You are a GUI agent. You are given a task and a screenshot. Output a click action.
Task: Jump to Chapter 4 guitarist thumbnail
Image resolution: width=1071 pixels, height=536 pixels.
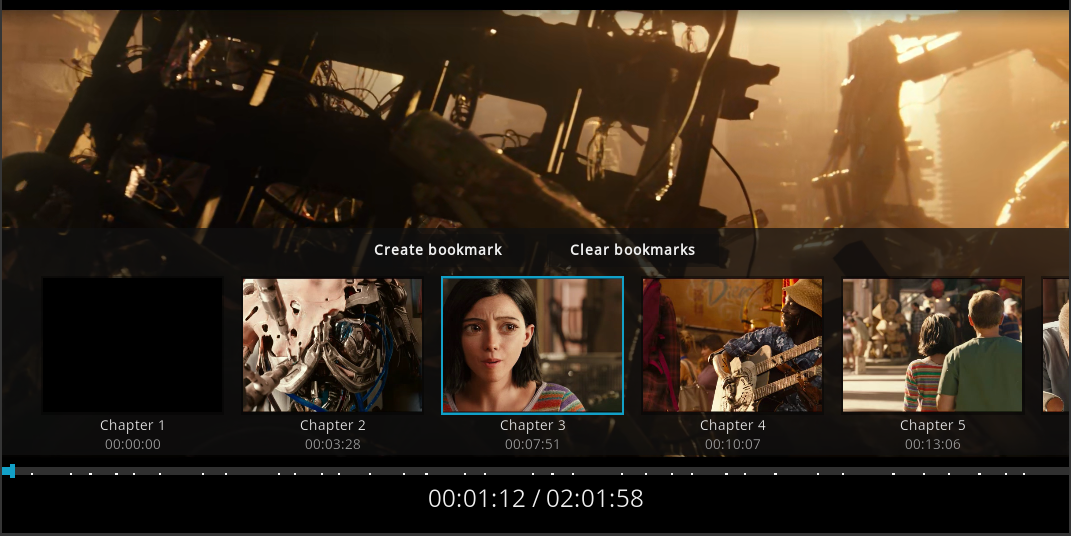[x=732, y=345]
